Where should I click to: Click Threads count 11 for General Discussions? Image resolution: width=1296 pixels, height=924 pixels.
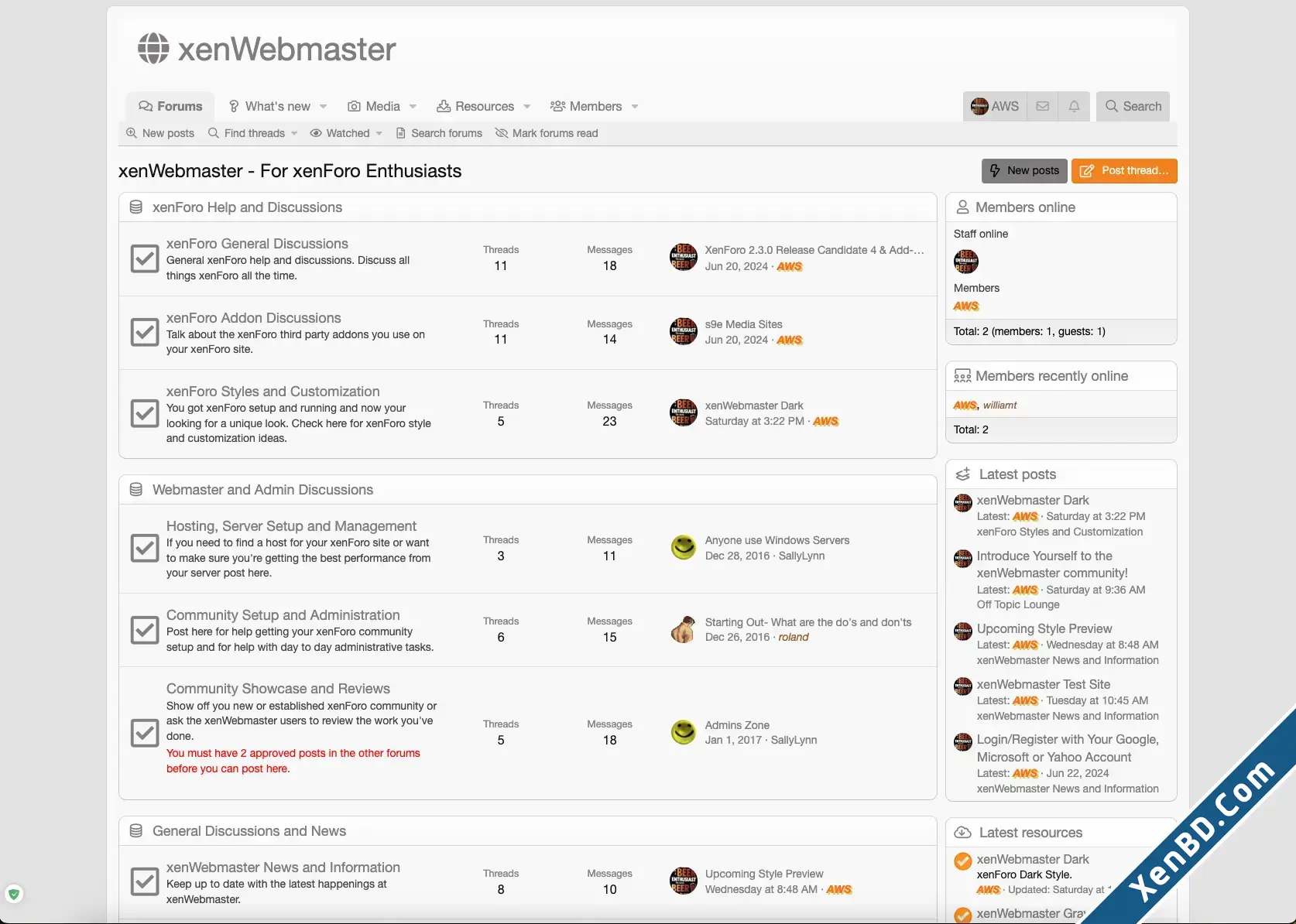501,265
